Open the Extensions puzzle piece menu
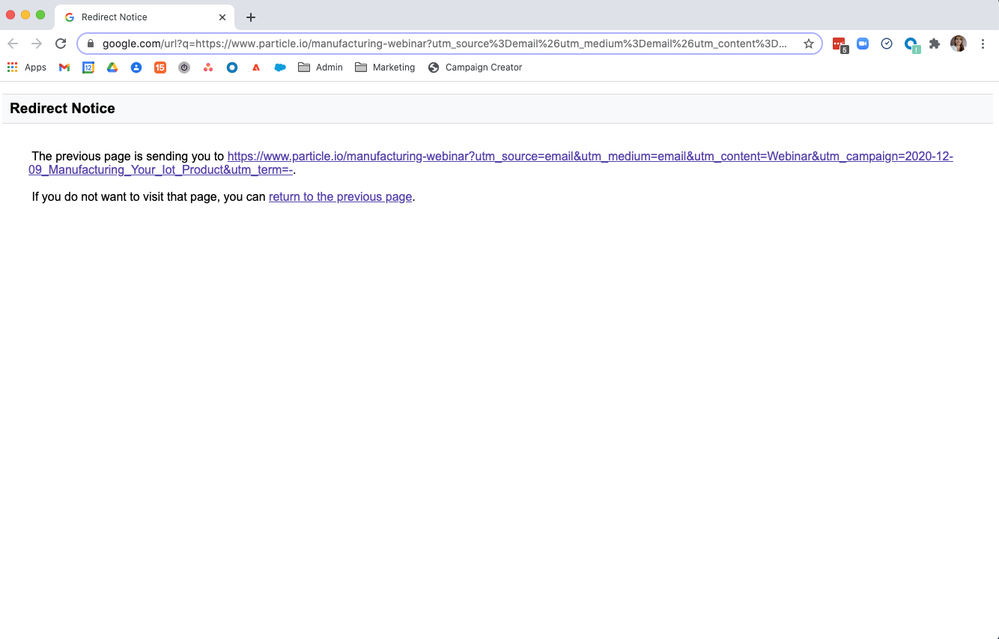 934,44
